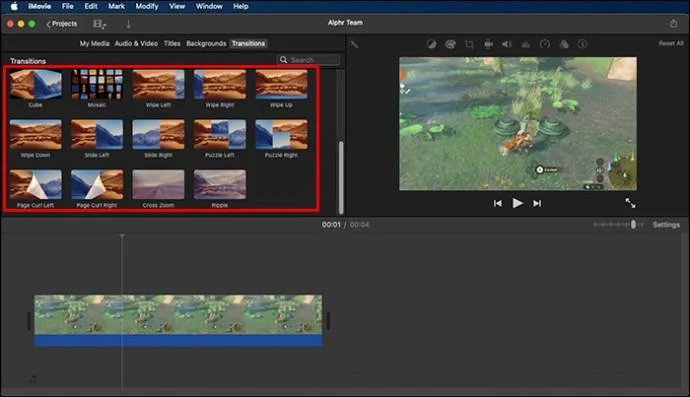Select the Mosaic transition thumbnail
690x397 pixels.
[97, 85]
